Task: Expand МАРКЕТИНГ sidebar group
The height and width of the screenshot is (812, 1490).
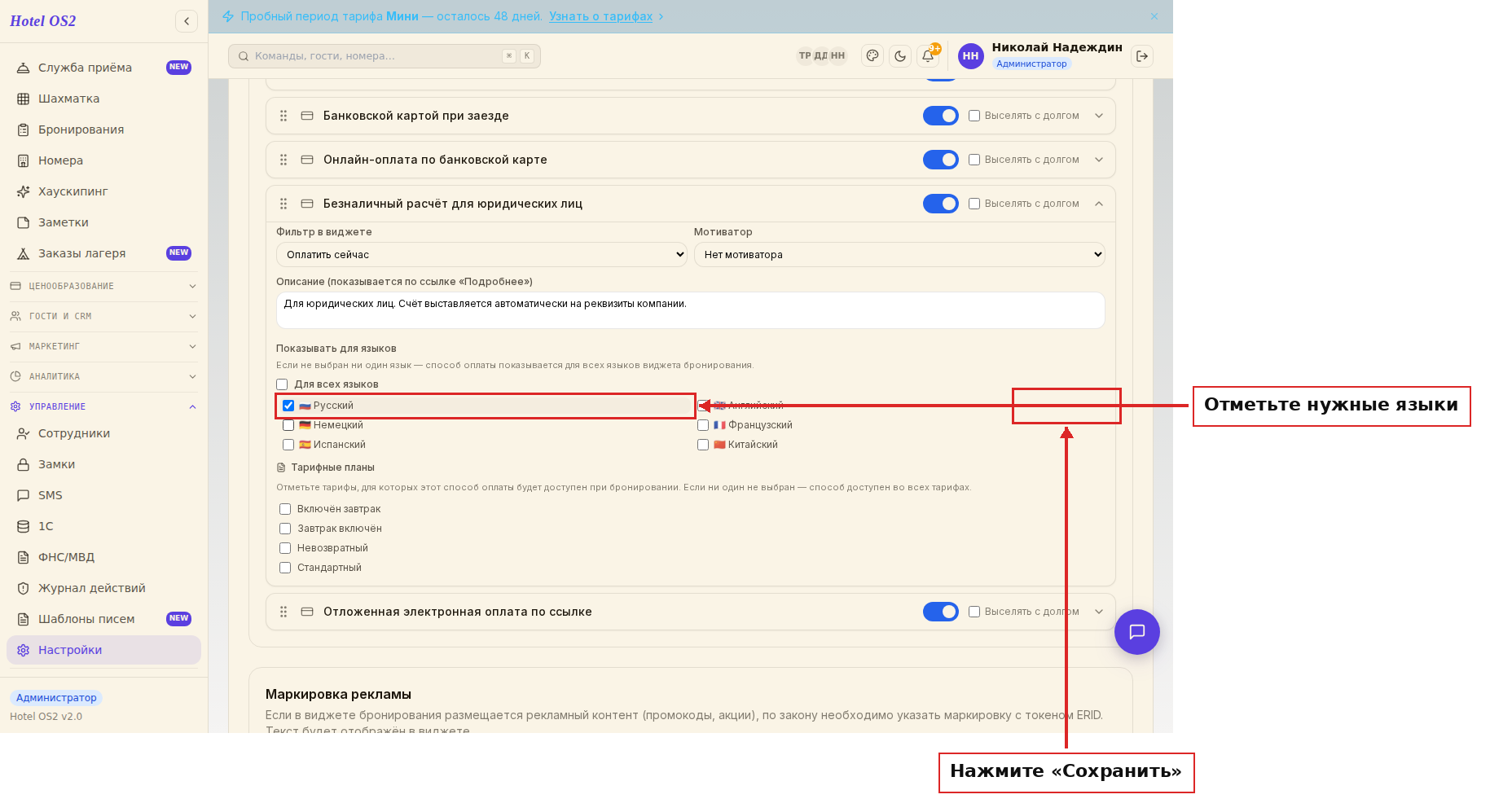Action: (x=103, y=346)
